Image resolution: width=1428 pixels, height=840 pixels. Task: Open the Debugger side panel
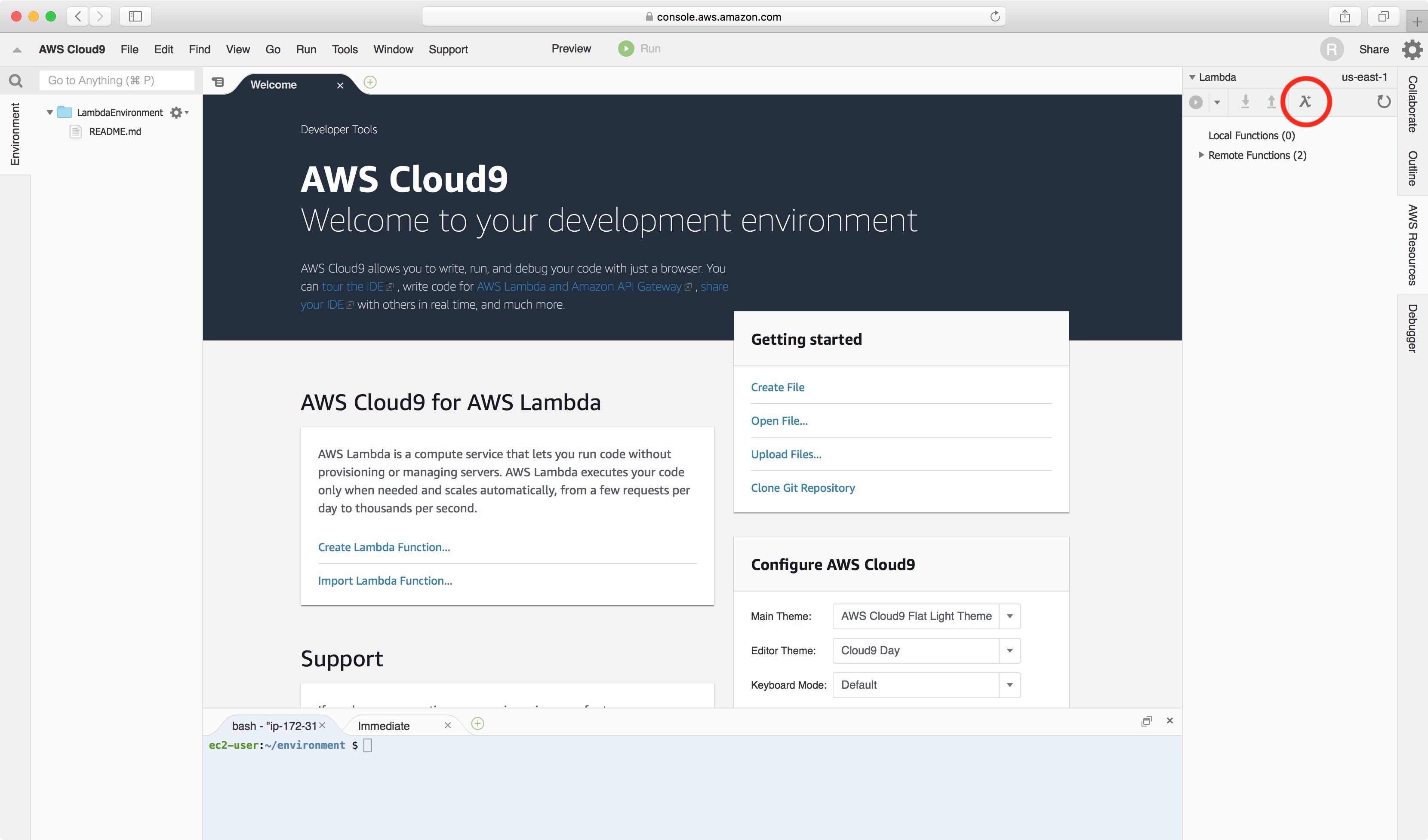pyautogui.click(x=1413, y=328)
